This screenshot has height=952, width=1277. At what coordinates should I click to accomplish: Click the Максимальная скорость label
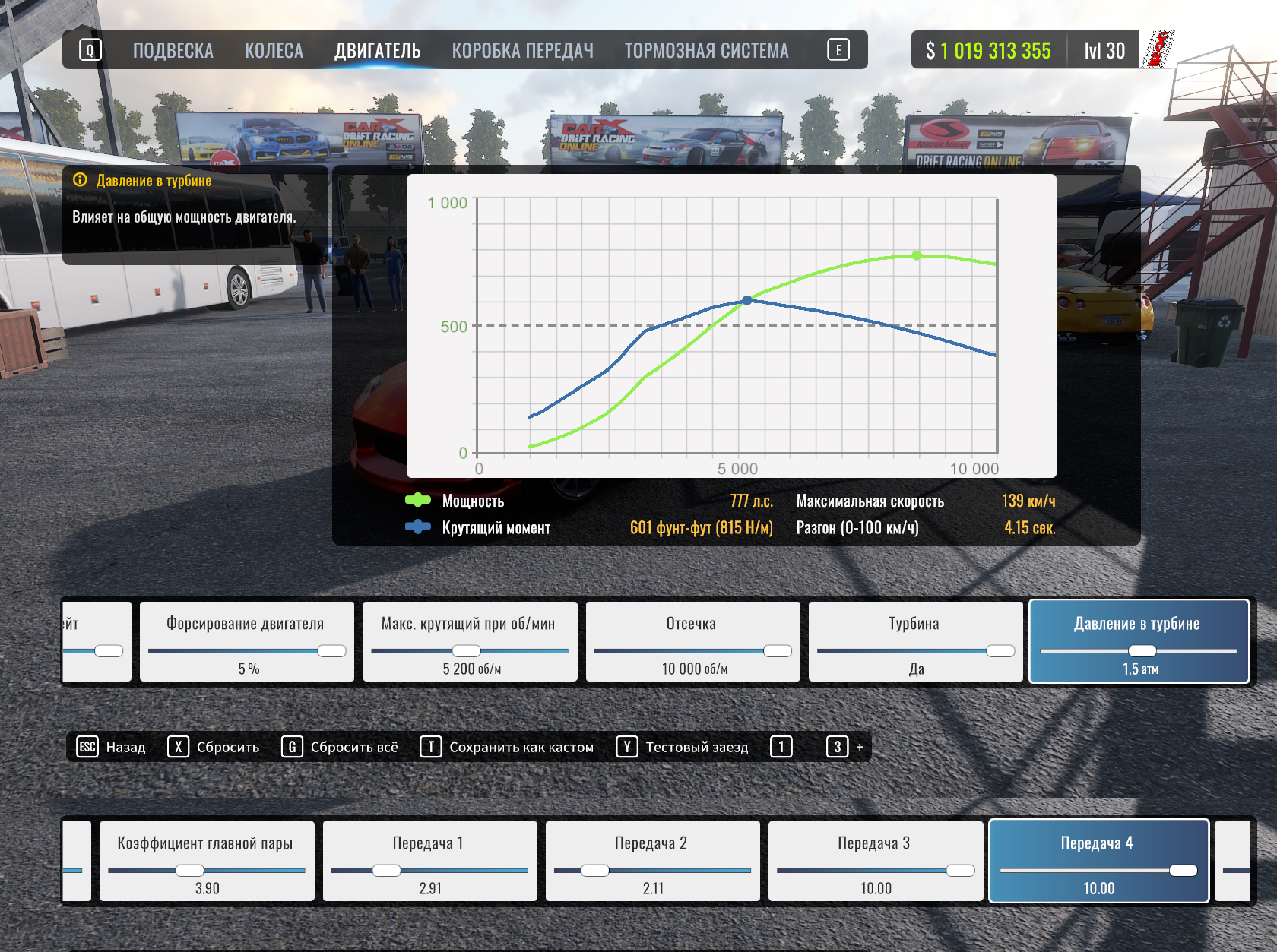click(x=870, y=501)
